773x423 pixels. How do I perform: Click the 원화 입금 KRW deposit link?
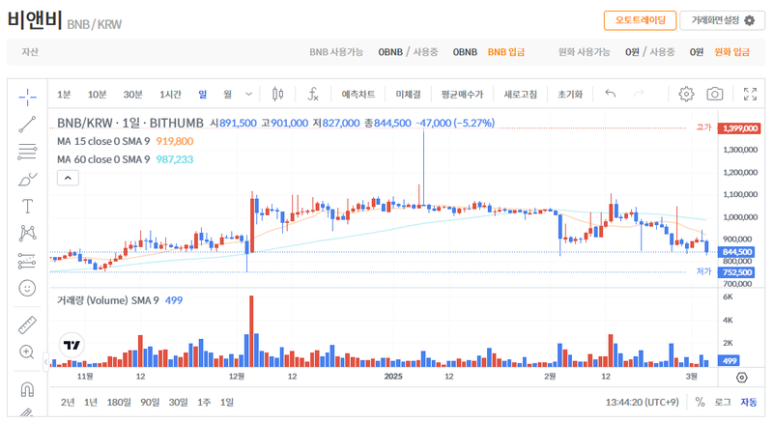click(x=732, y=52)
